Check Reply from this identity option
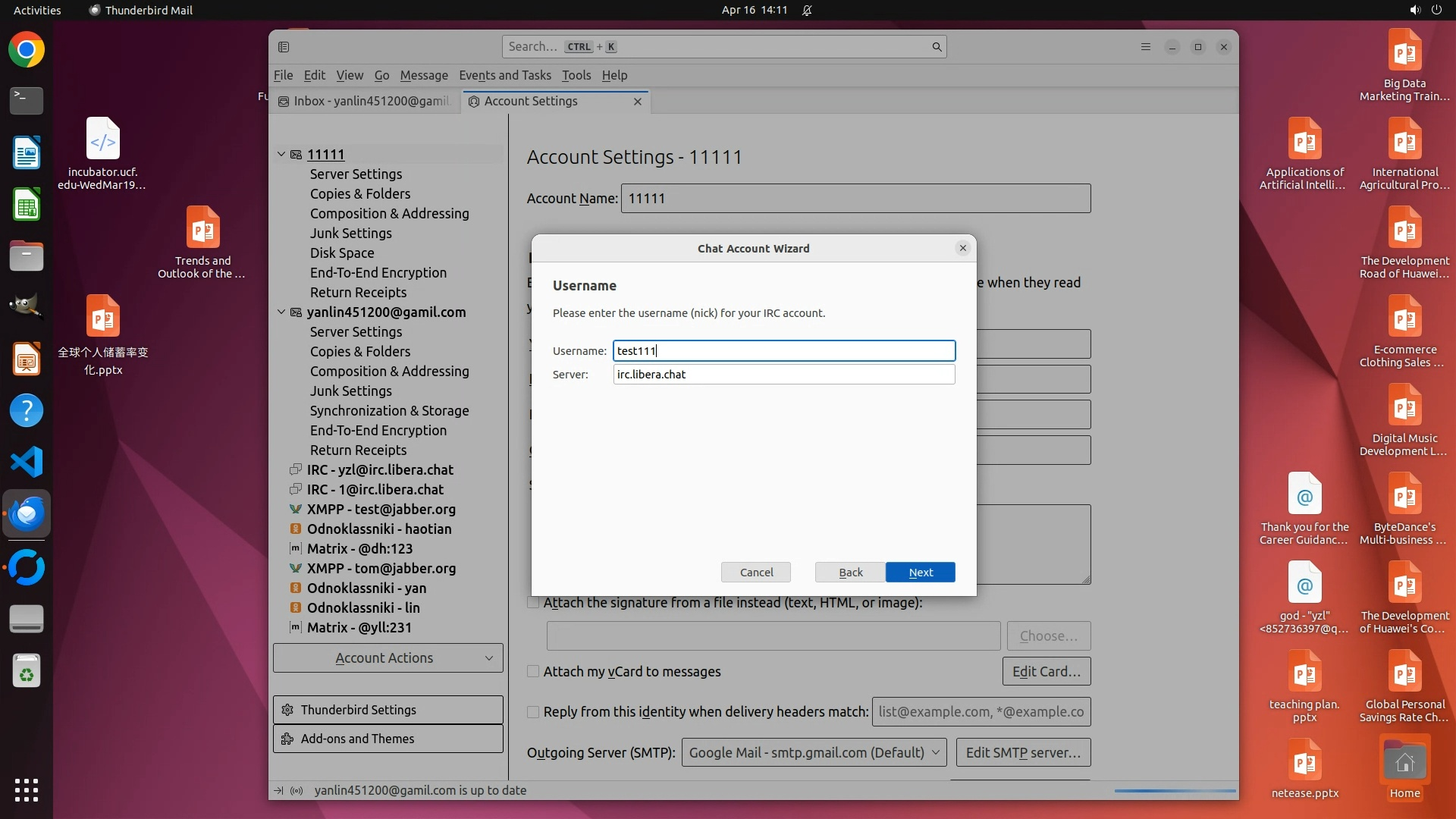Image resolution: width=1456 pixels, height=819 pixels. pos(533,712)
